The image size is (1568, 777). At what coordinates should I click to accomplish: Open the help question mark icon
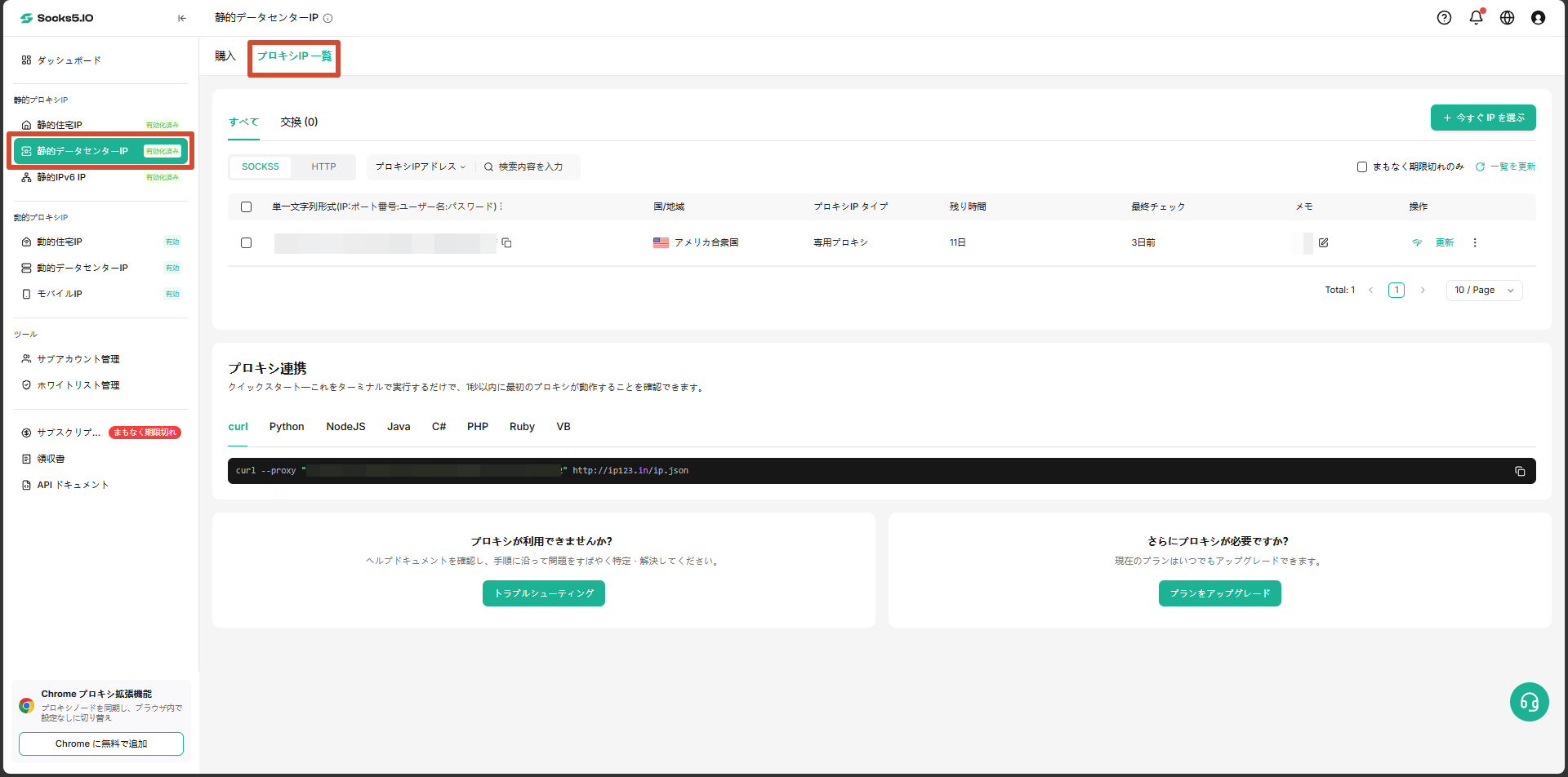pos(1444,18)
